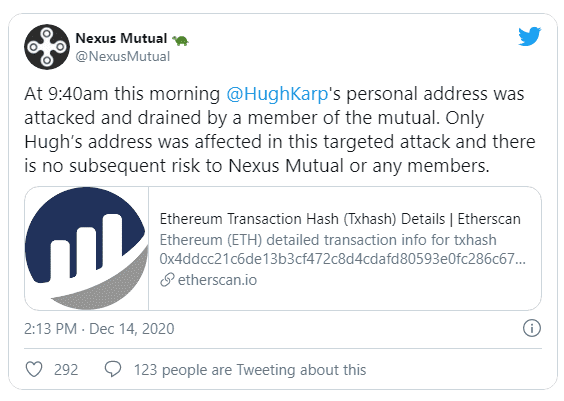Like the tweet with heart icon
Image resolution: width=564 pixels, height=401 pixels.
point(34,369)
